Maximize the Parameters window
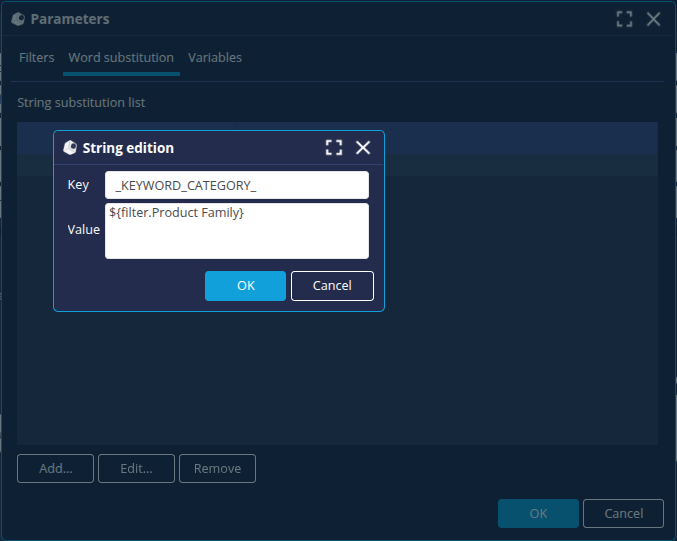This screenshot has height=541, width=677. (x=624, y=19)
